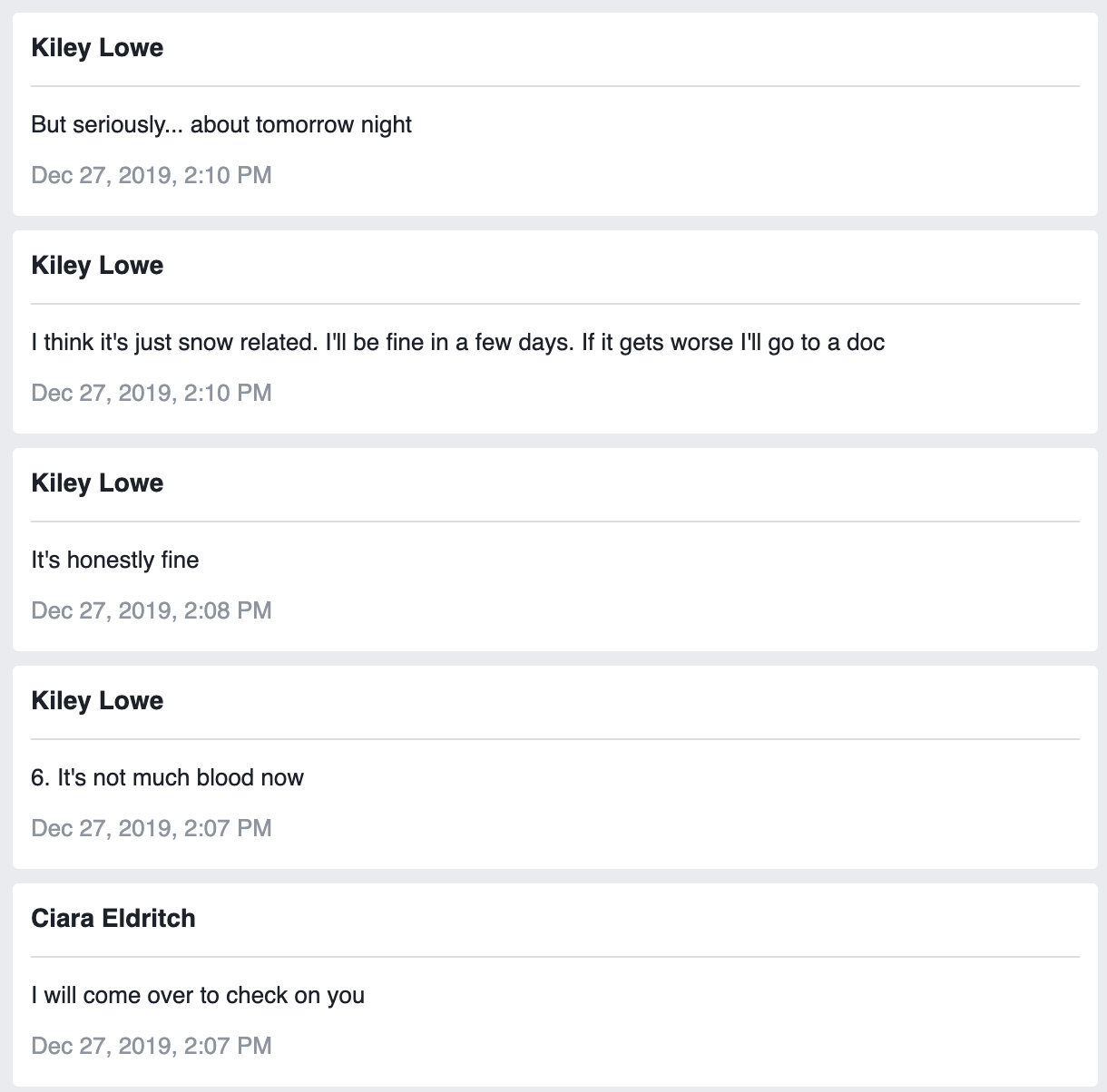Image resolution: width=1107 pixels, height=1092 pixels.
Task: Click divider line below Ciara Eldritch's name
Action: click(x=554, y=957)
